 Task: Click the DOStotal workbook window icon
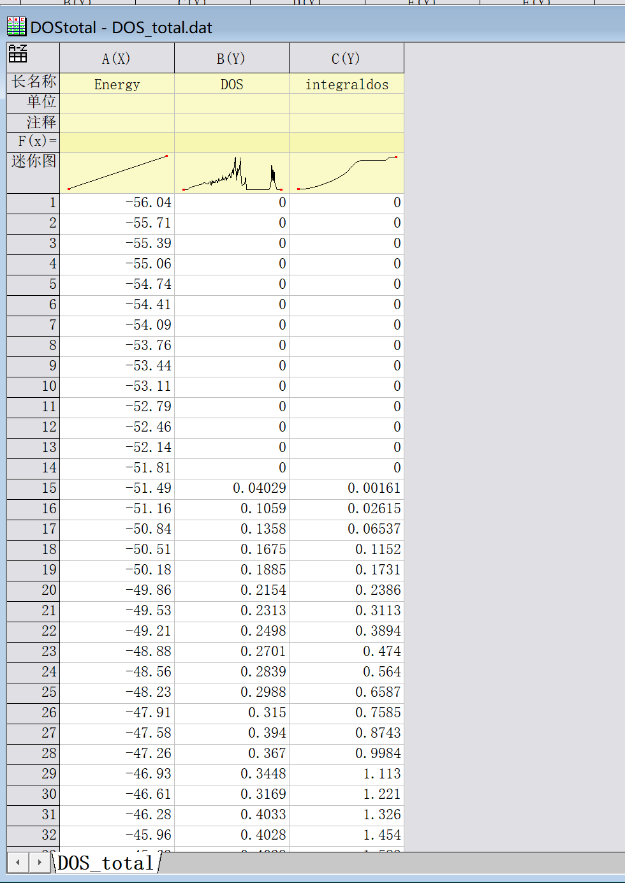click(x=16, y=27)
